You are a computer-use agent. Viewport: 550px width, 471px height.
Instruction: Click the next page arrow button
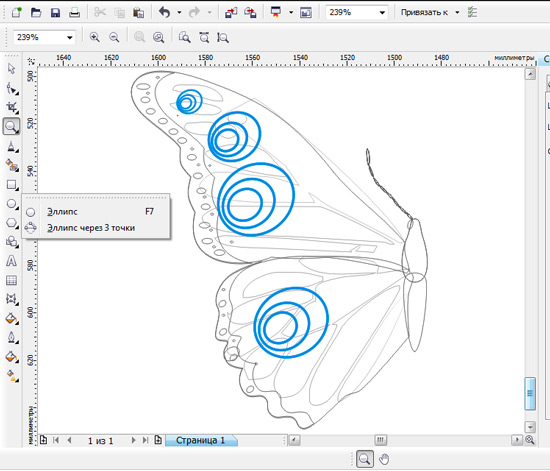click(133, 440)
